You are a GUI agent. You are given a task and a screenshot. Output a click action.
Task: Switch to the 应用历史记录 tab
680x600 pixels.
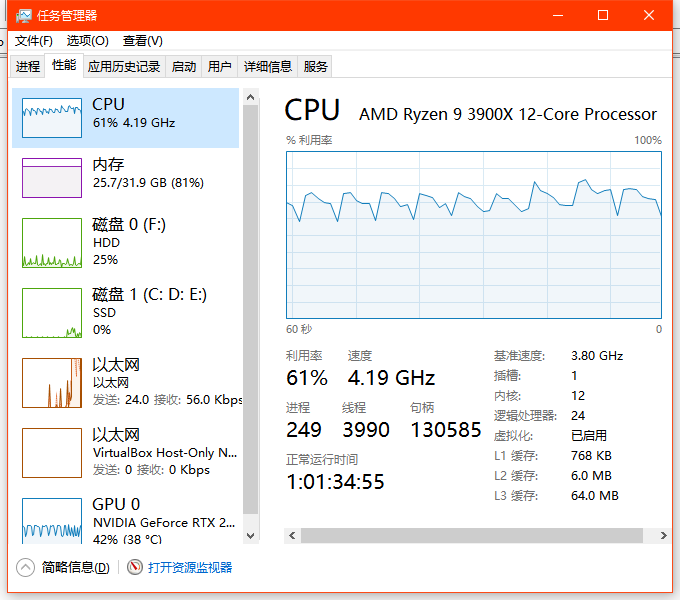124,67
